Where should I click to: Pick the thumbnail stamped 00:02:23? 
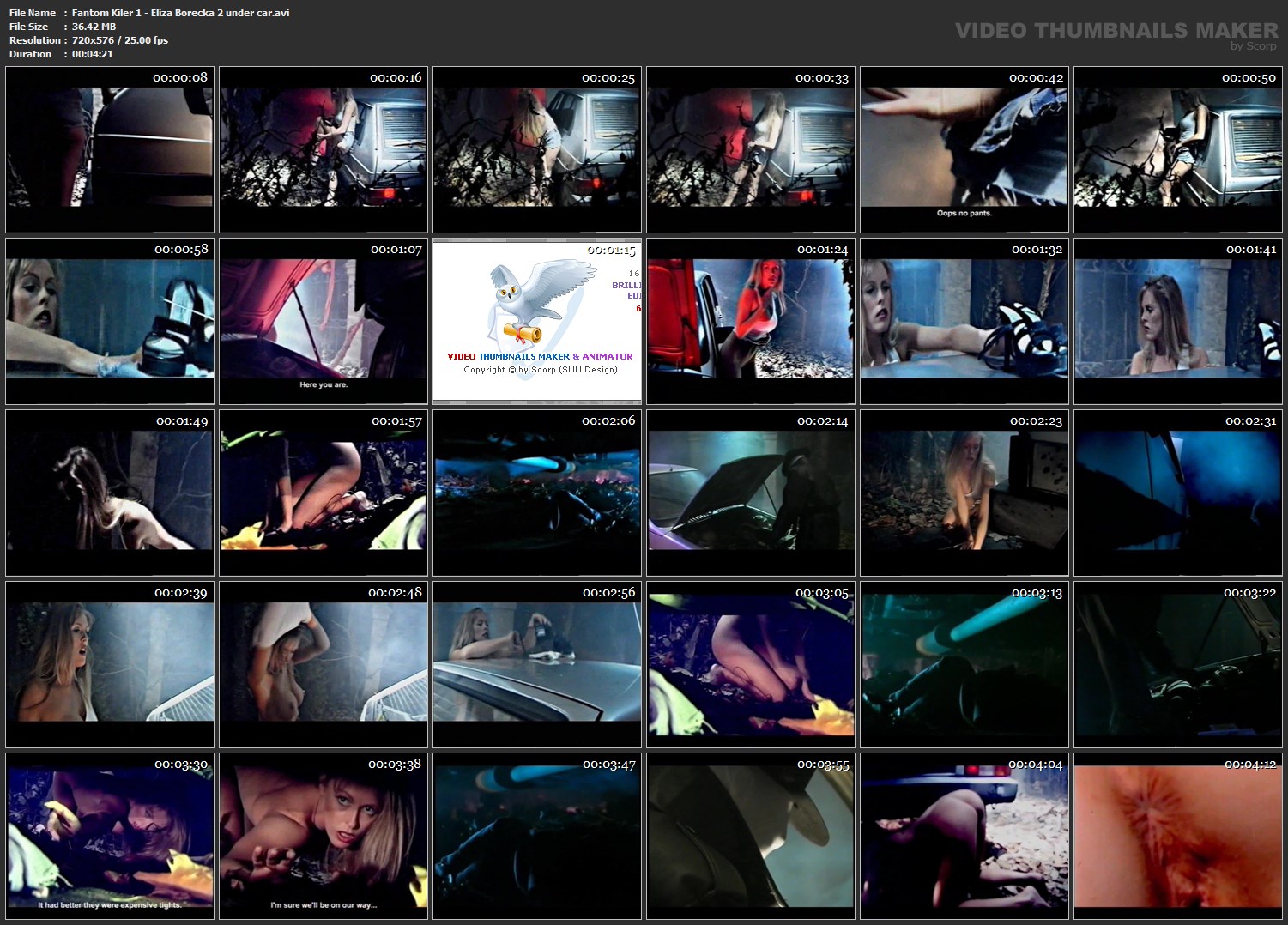(x=964, y=493)
